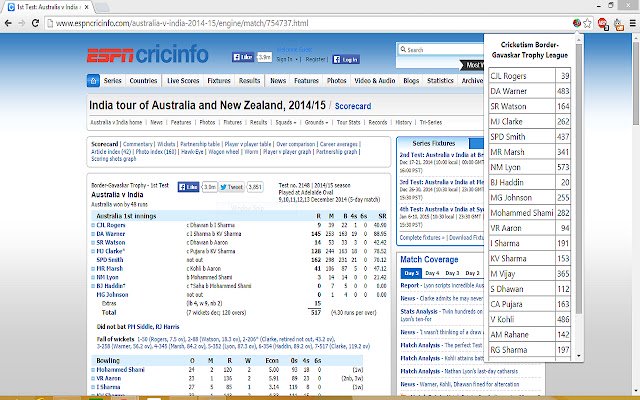Reload the page with the refresh icon

click(35, 23)
